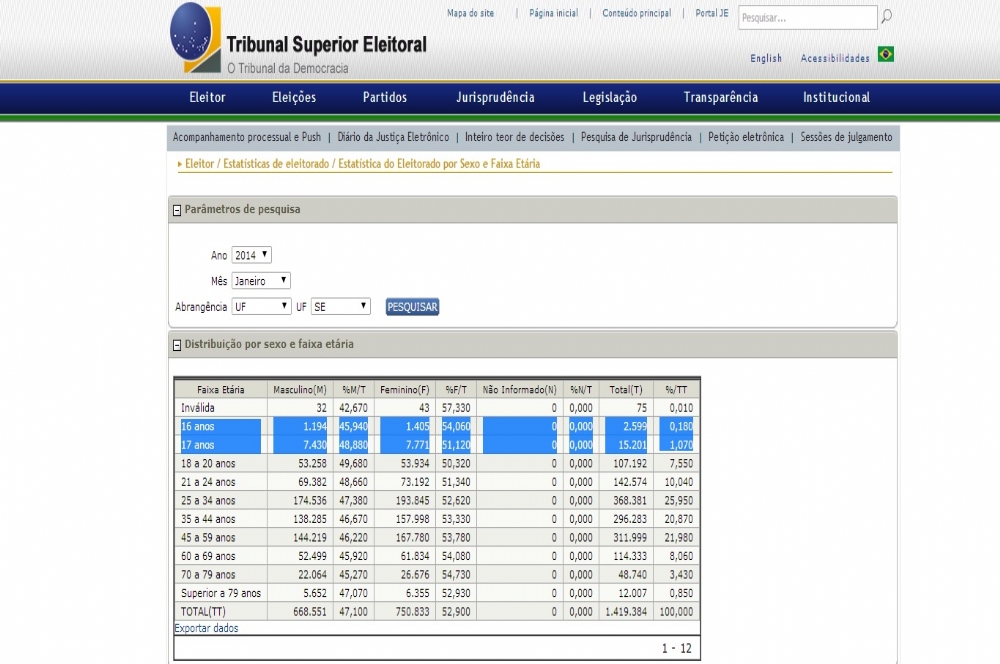This screenshot has height=664, width=1000.
Task: Go to Pesquisa de Jurisprudência
Action: (x=635, y=137)
